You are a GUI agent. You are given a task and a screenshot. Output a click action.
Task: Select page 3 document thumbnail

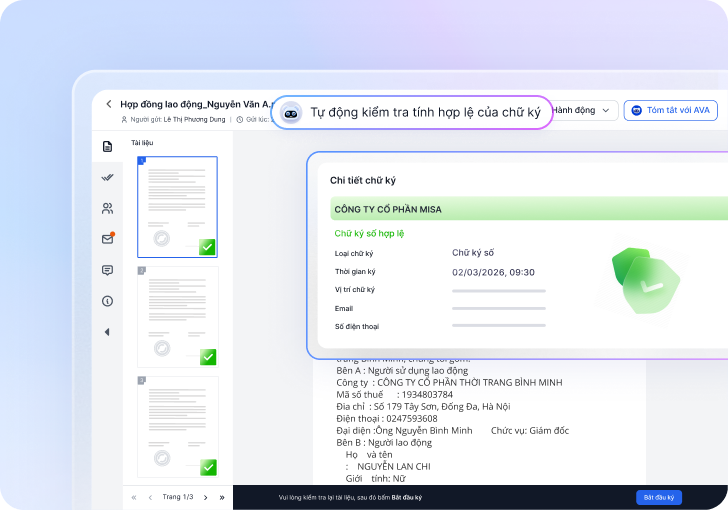click(x=178, y=426)
